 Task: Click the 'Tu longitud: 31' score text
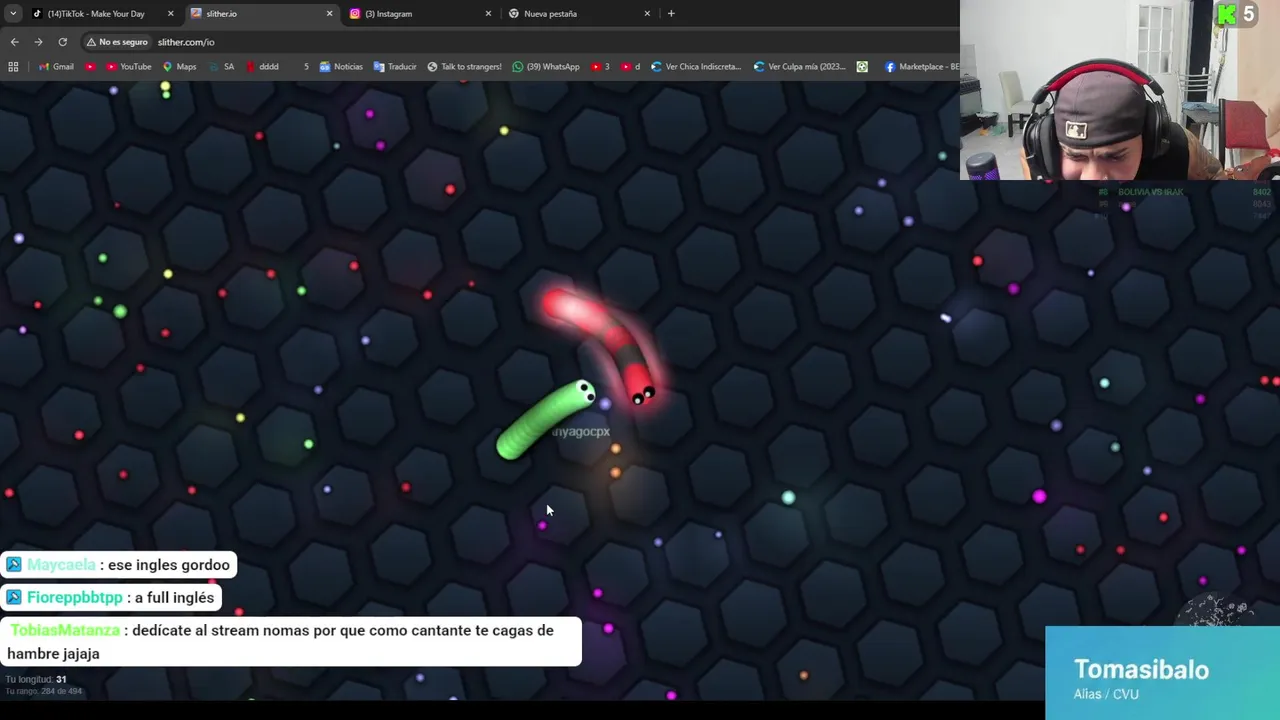[36, 679]
